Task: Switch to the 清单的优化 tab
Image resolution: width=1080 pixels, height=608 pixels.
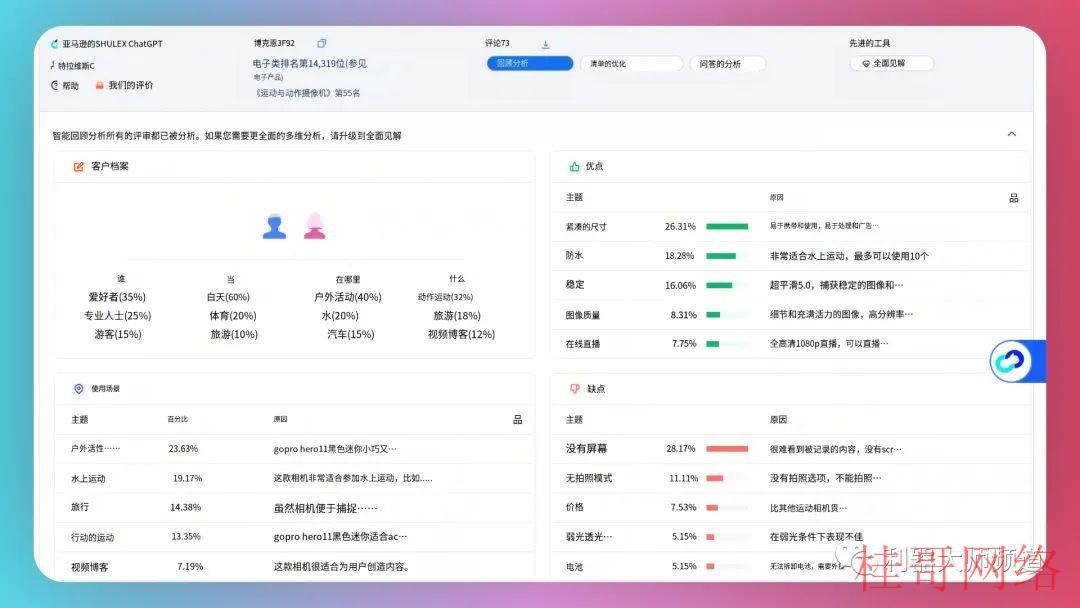Action: point(631,63)
